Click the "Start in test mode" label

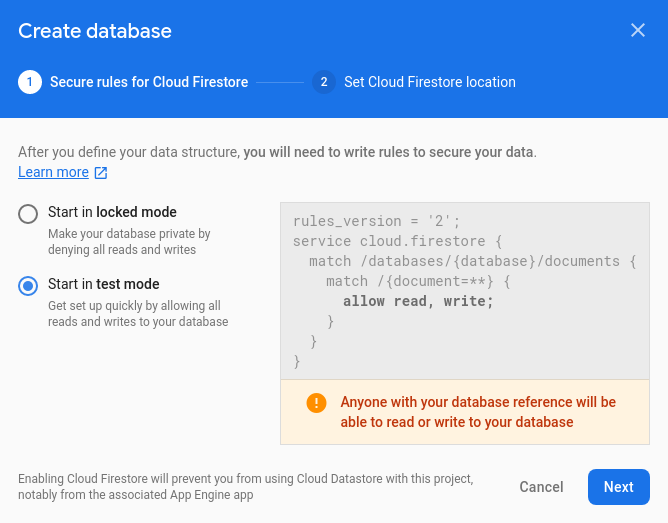click(x=103, y=284)
